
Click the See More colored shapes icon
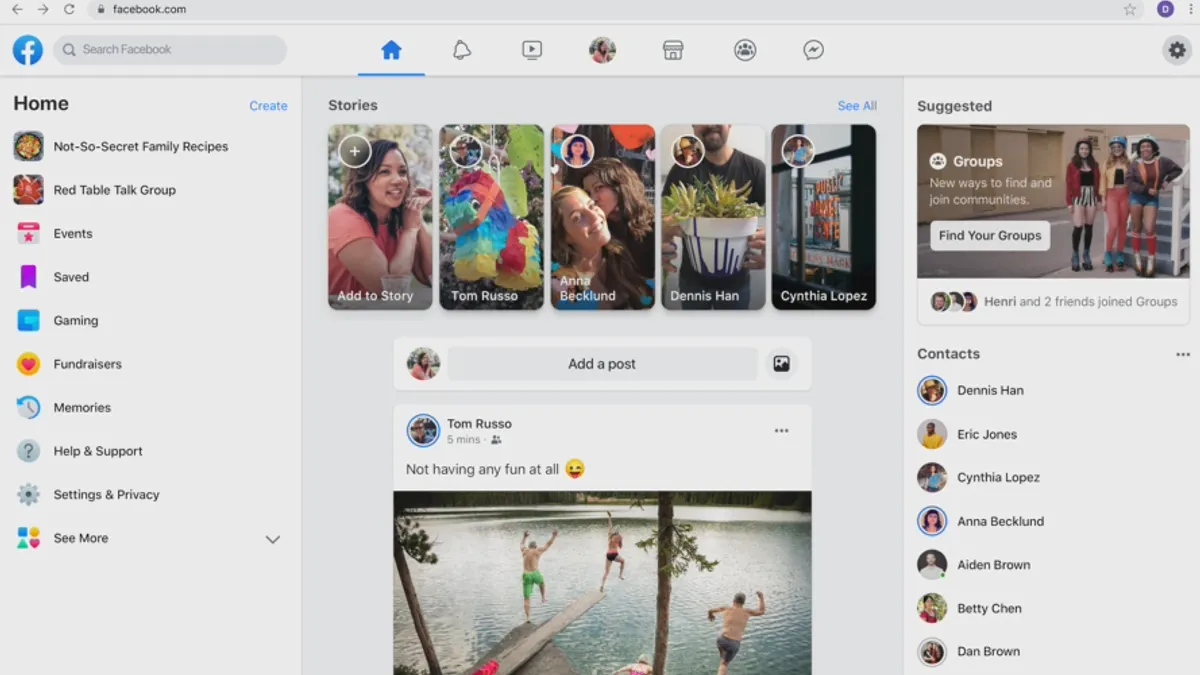coord(28,538)
